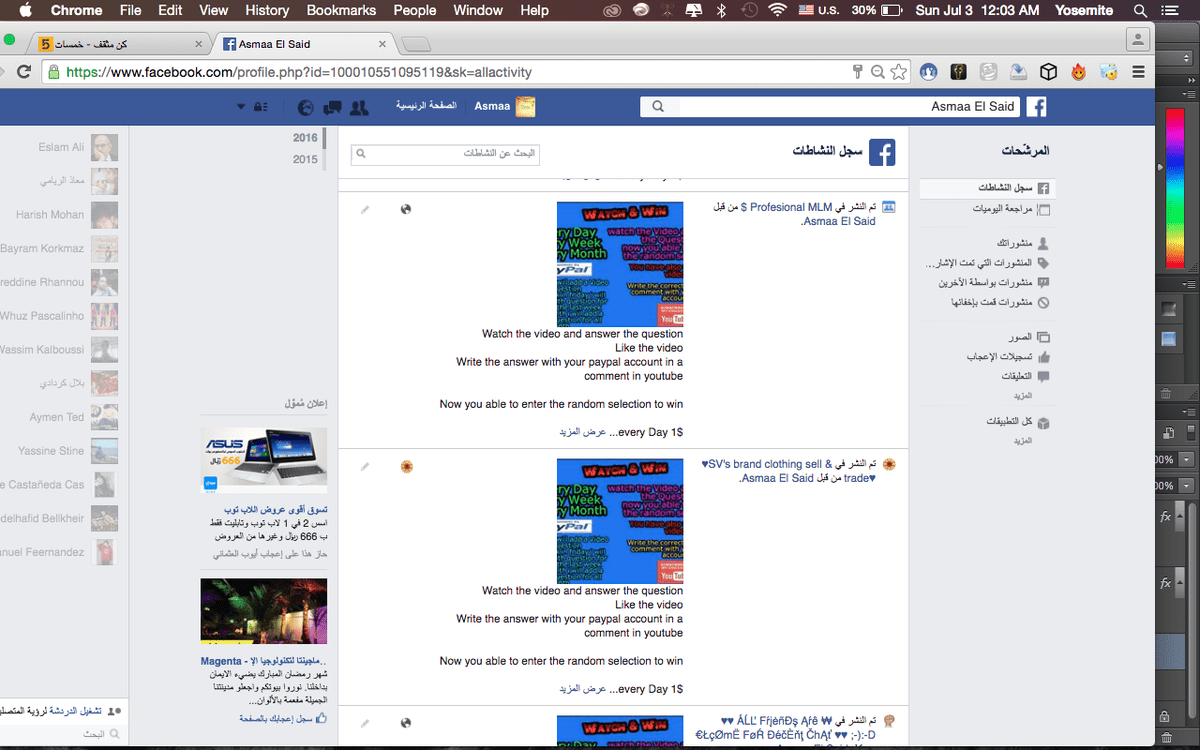Open the notifications globe icon in the navbar

click(x=305, y=107)
